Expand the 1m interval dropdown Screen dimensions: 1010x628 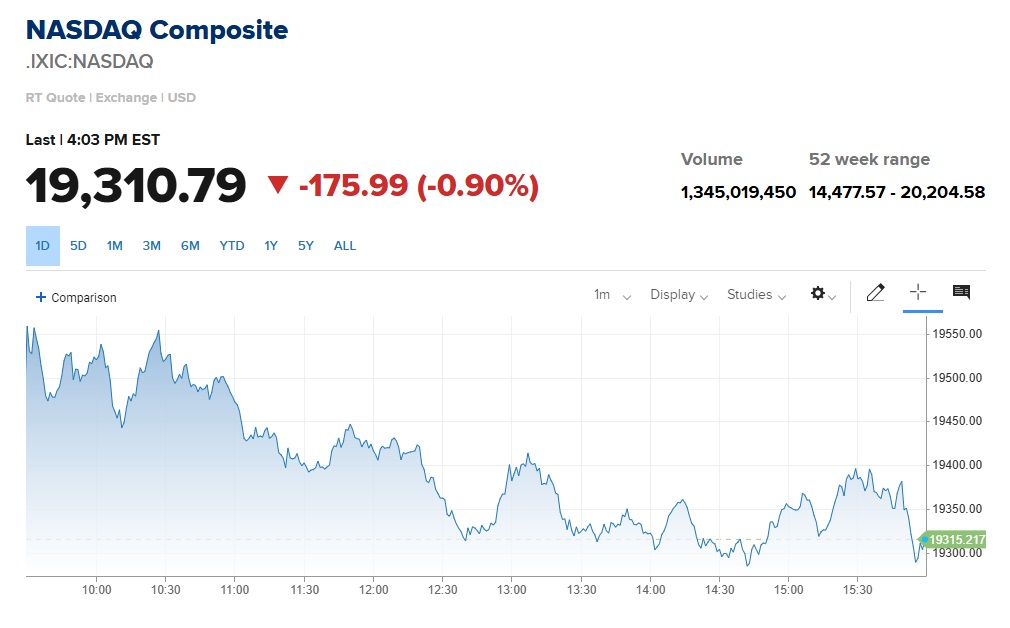pos(612,295)
